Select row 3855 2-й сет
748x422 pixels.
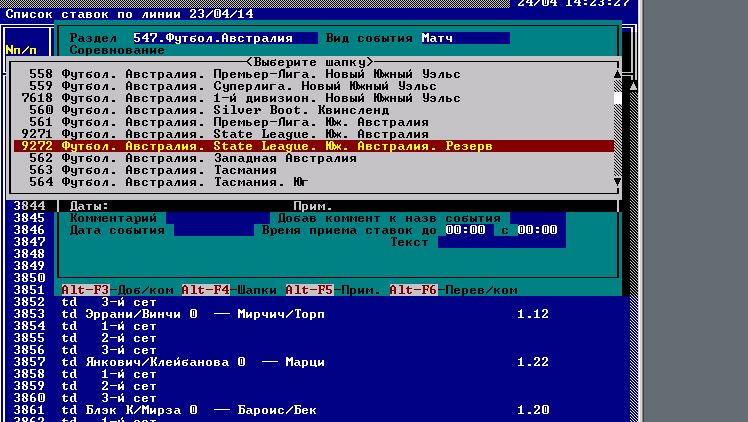[317, 338]
